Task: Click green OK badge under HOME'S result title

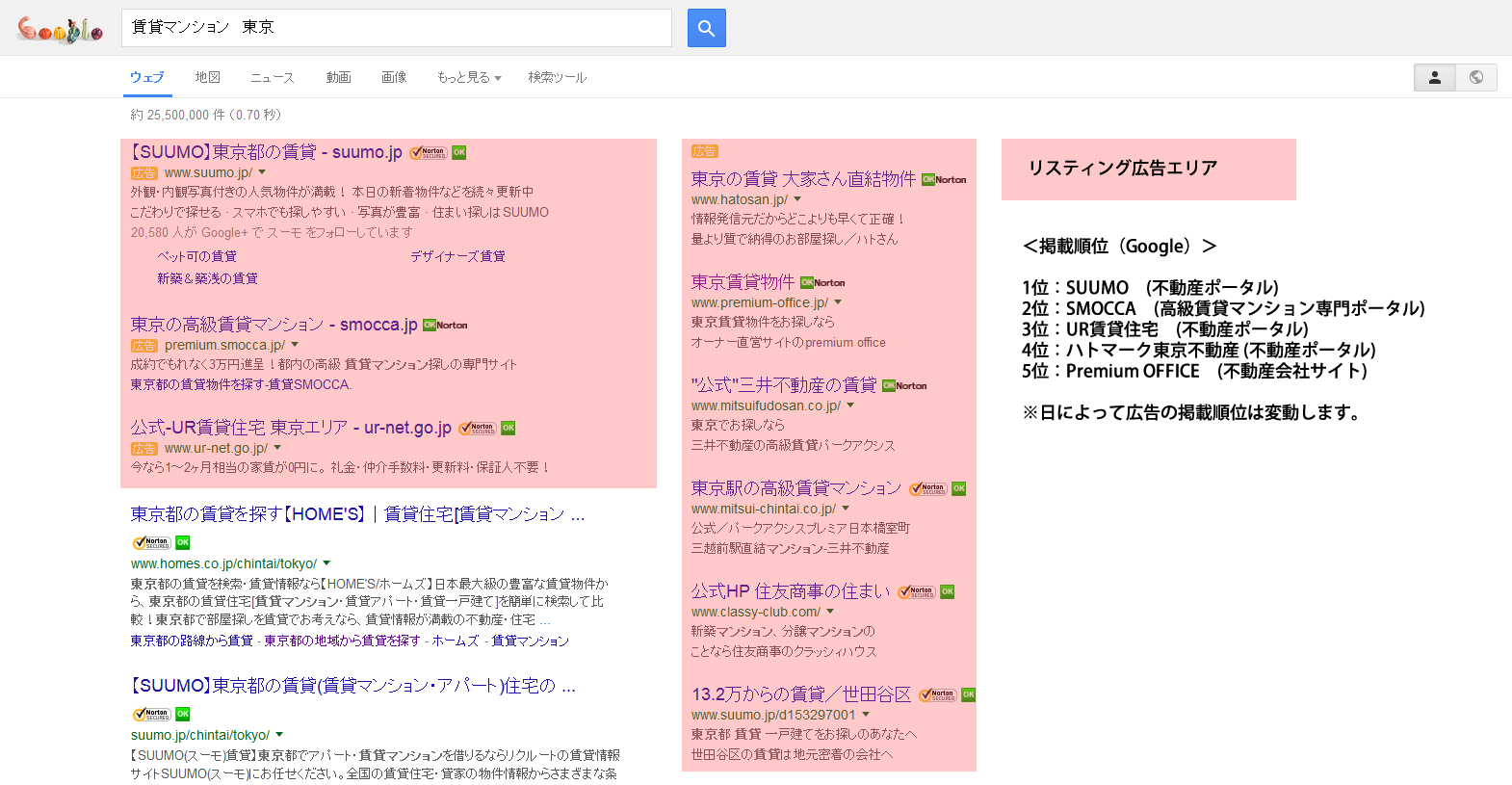Action: (x=183, y=542)
